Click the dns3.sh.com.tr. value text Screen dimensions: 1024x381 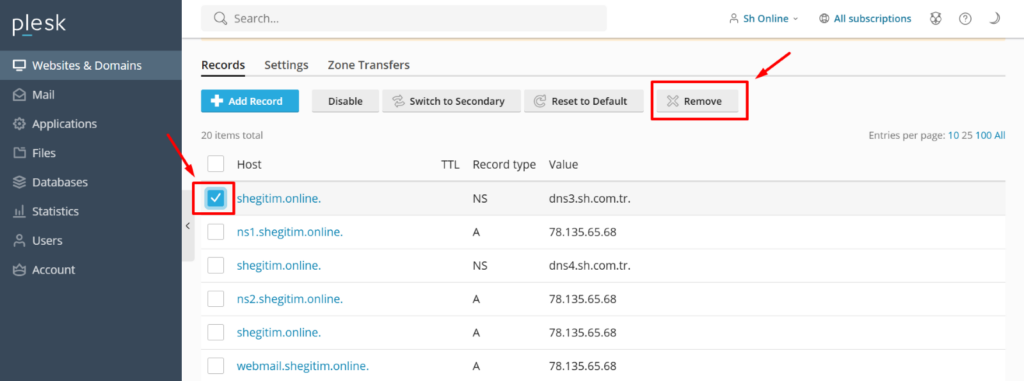589,198
